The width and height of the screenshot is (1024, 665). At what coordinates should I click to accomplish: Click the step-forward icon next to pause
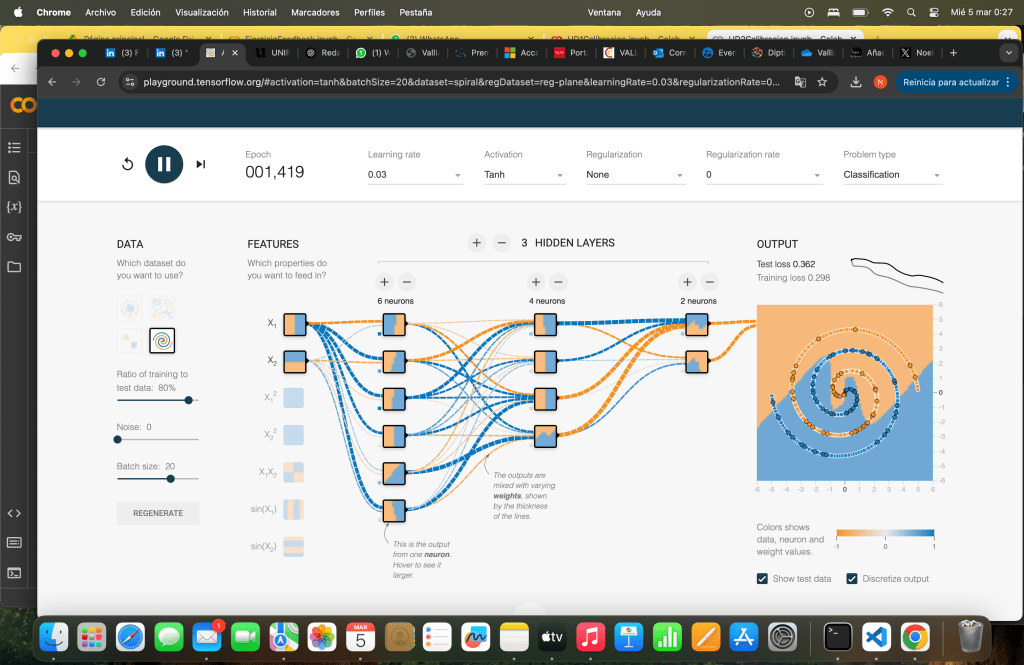pos(201,164)
